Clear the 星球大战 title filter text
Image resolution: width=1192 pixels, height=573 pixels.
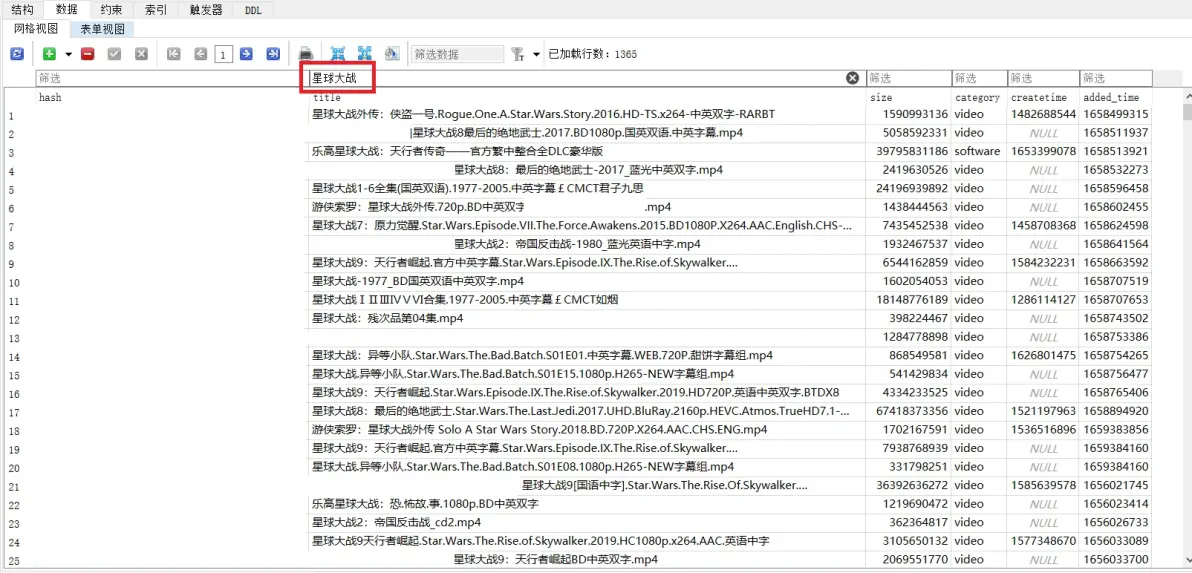pos(853,78)
